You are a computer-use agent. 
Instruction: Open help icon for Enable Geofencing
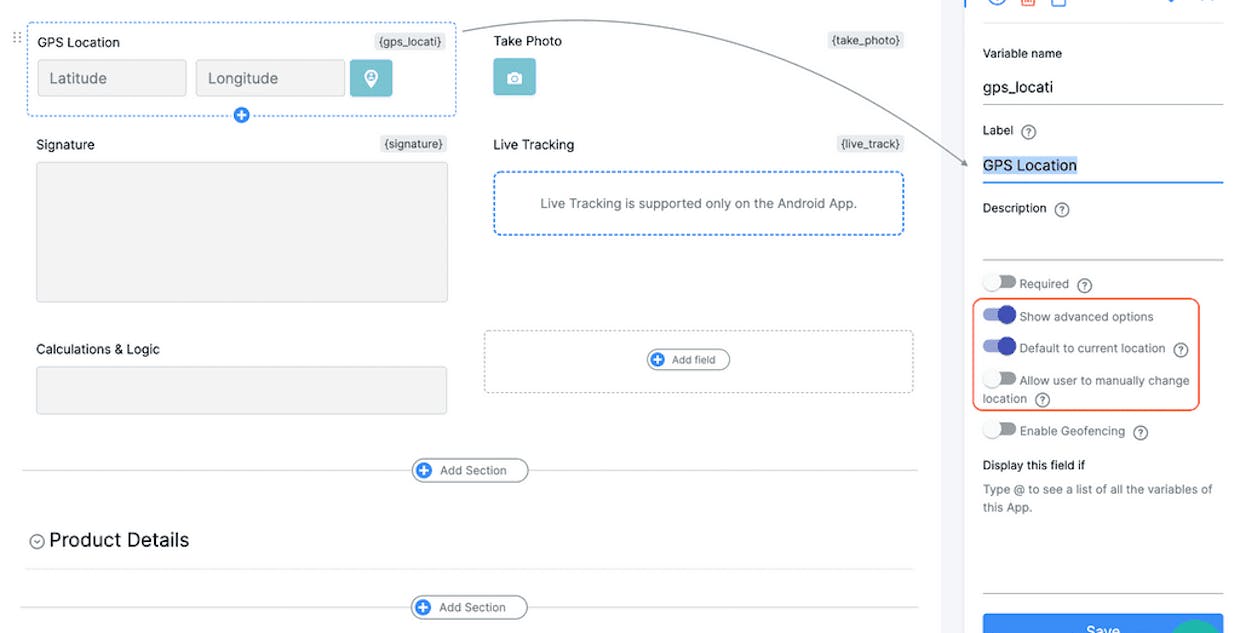pyautogui.click(x=1141, y=433)
